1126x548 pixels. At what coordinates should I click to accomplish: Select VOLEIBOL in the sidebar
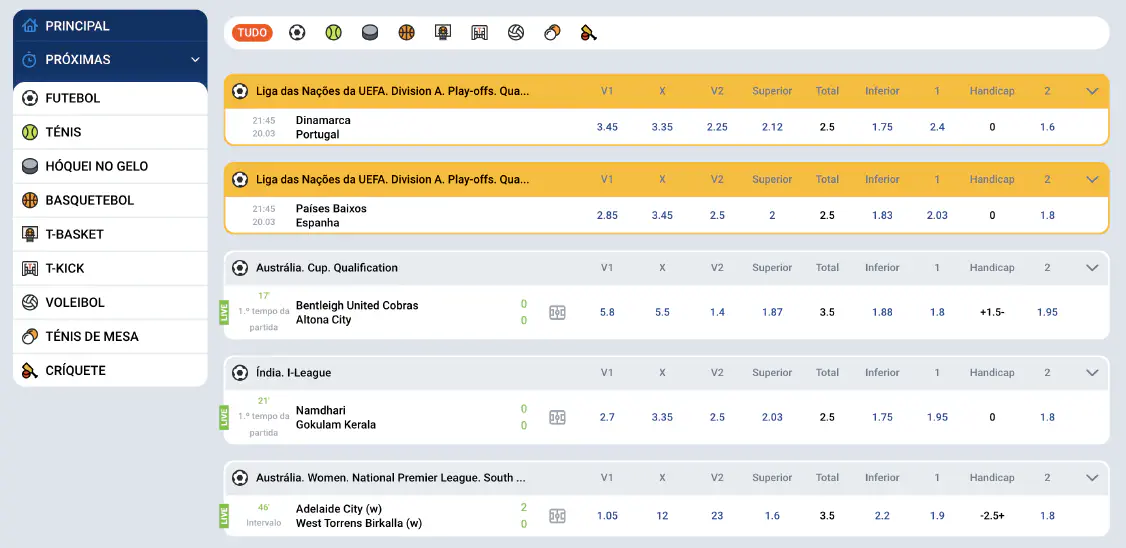point(75,302)
